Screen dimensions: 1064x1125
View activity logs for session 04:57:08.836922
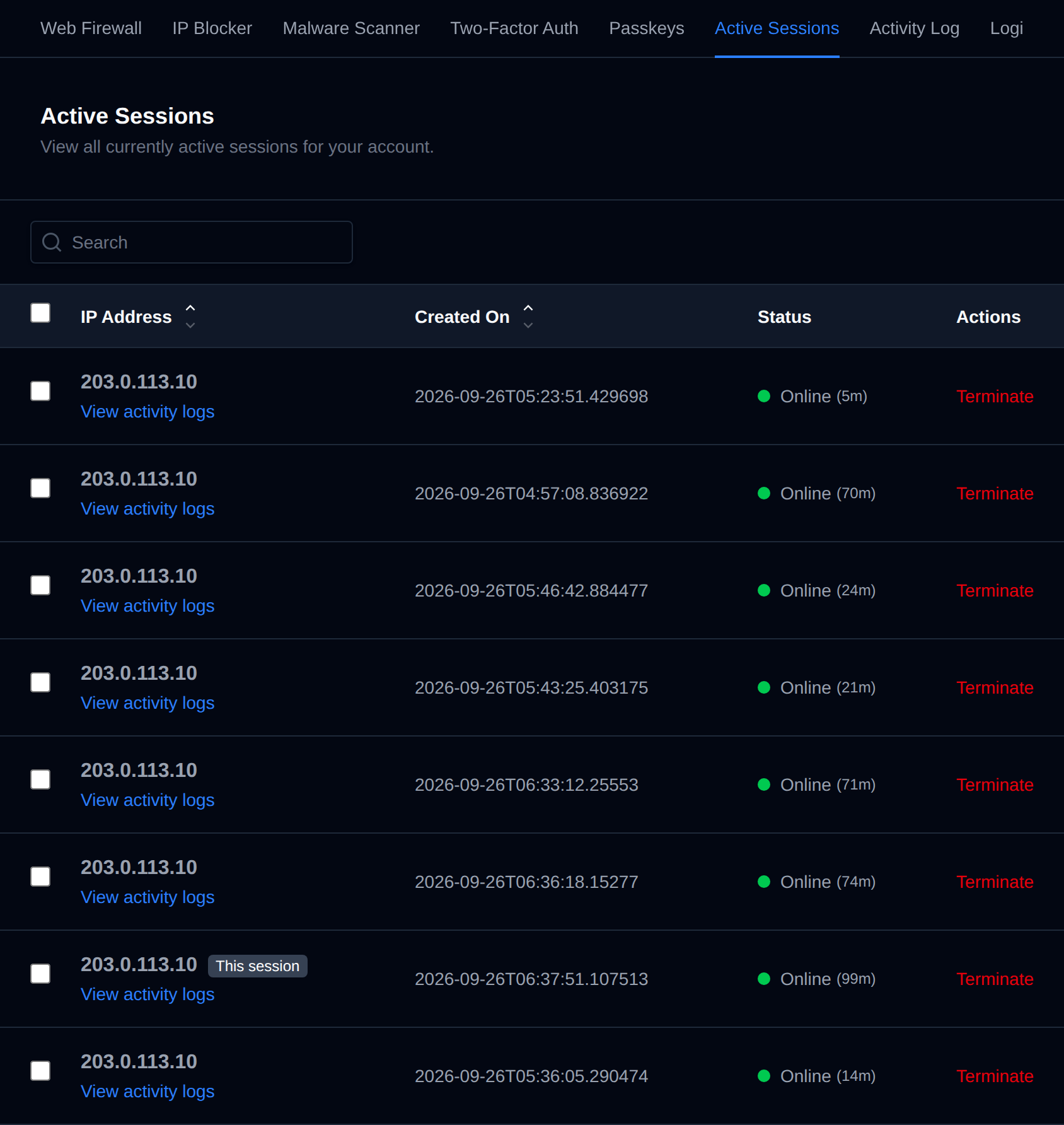tap(147, 509)
